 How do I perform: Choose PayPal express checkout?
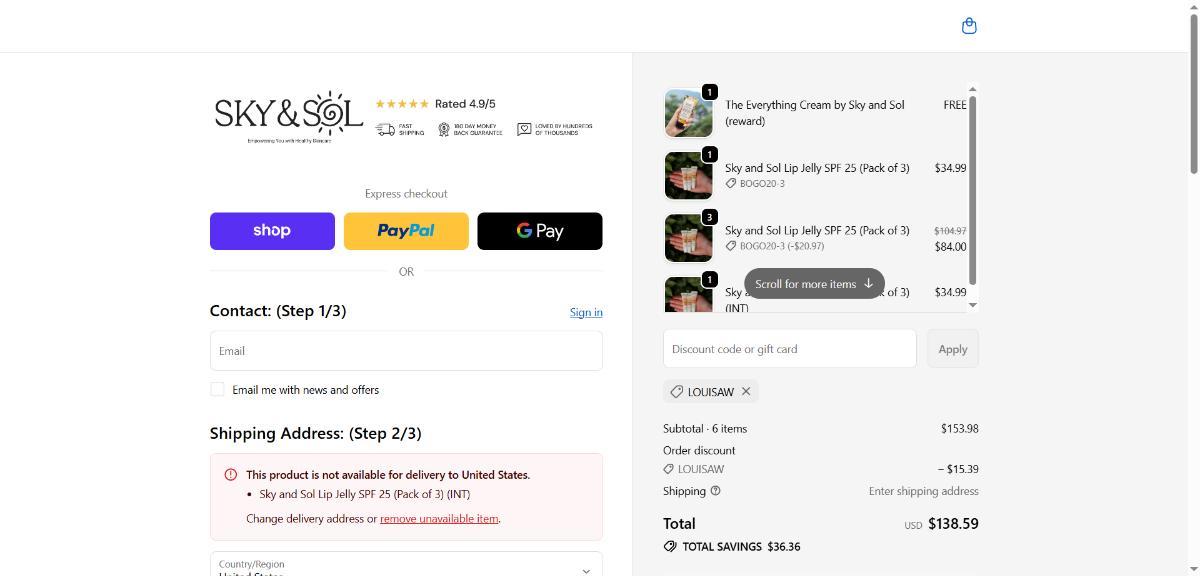(406, 231)
